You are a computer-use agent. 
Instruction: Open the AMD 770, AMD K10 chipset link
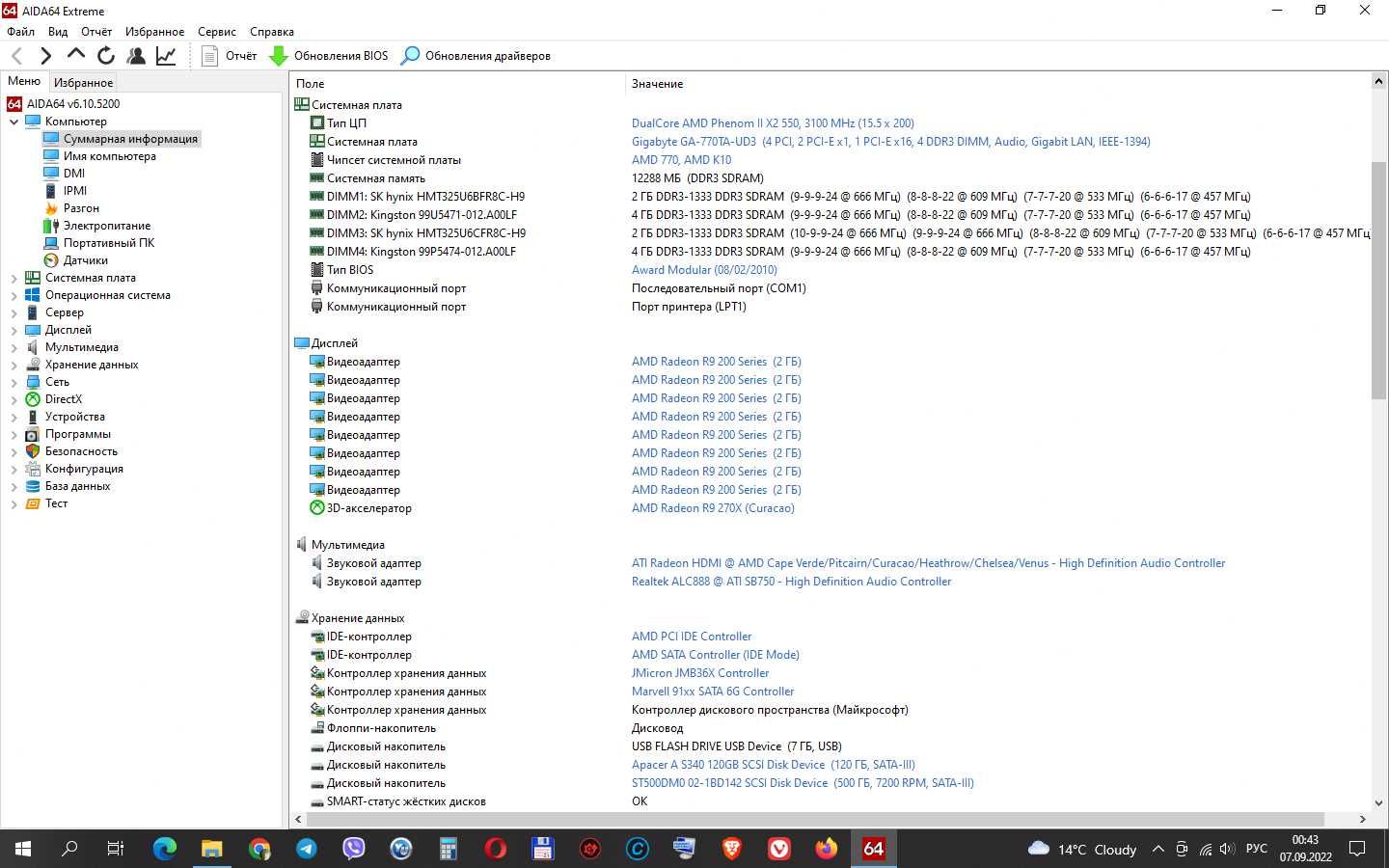coord(681,160)
